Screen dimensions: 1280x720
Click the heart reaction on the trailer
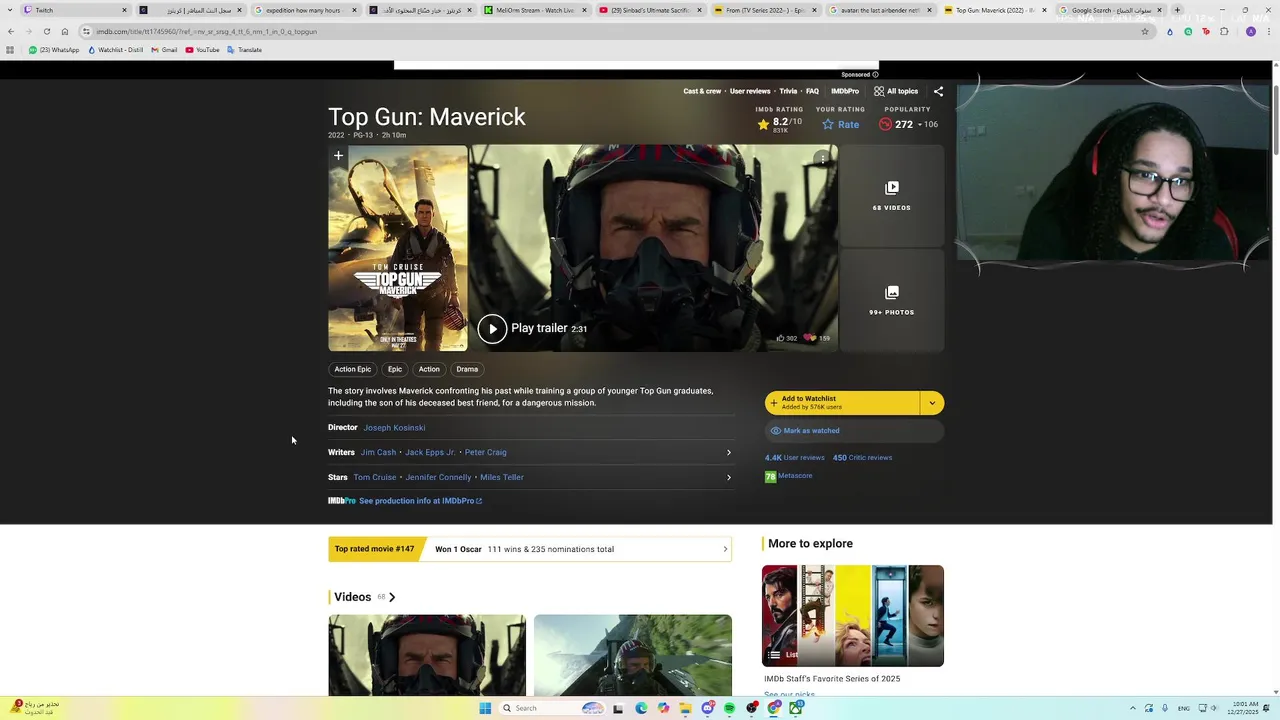(810, 338)
